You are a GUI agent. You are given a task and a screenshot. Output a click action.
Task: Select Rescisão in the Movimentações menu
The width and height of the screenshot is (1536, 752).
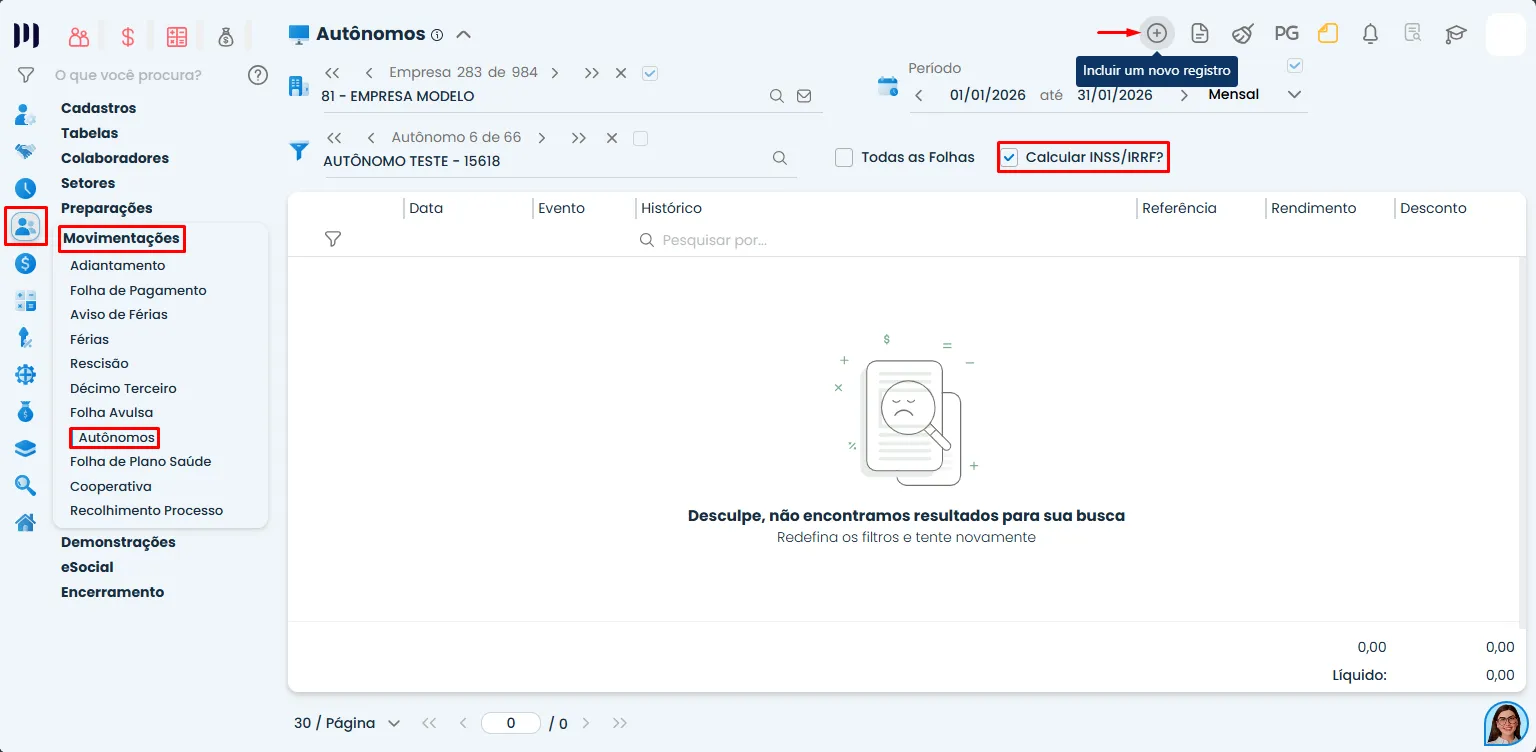99,363
